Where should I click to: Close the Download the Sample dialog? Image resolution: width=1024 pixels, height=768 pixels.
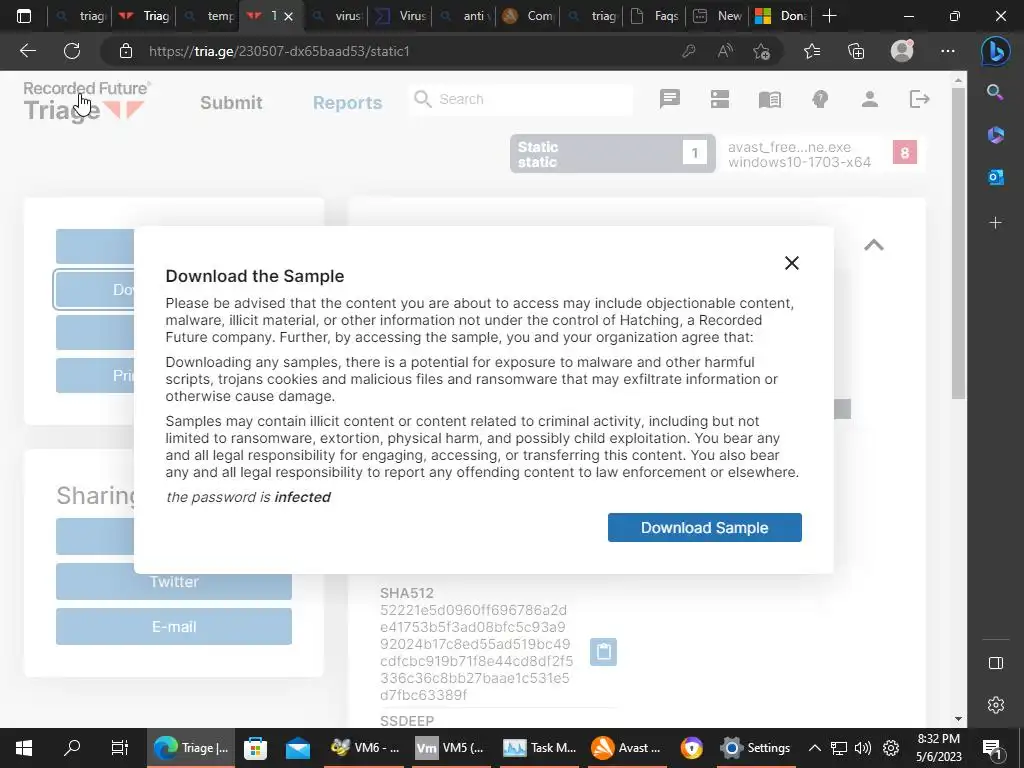792,263
